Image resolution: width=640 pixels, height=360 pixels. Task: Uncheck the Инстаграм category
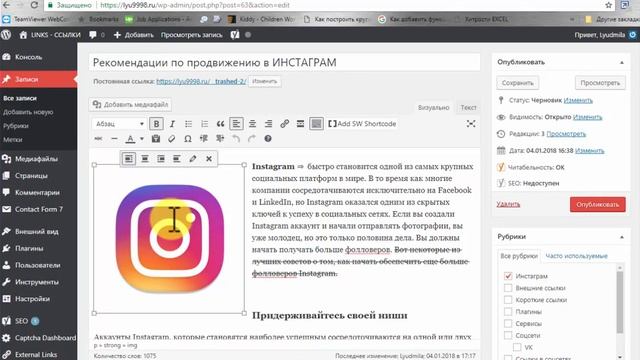(x=508, y=276)
